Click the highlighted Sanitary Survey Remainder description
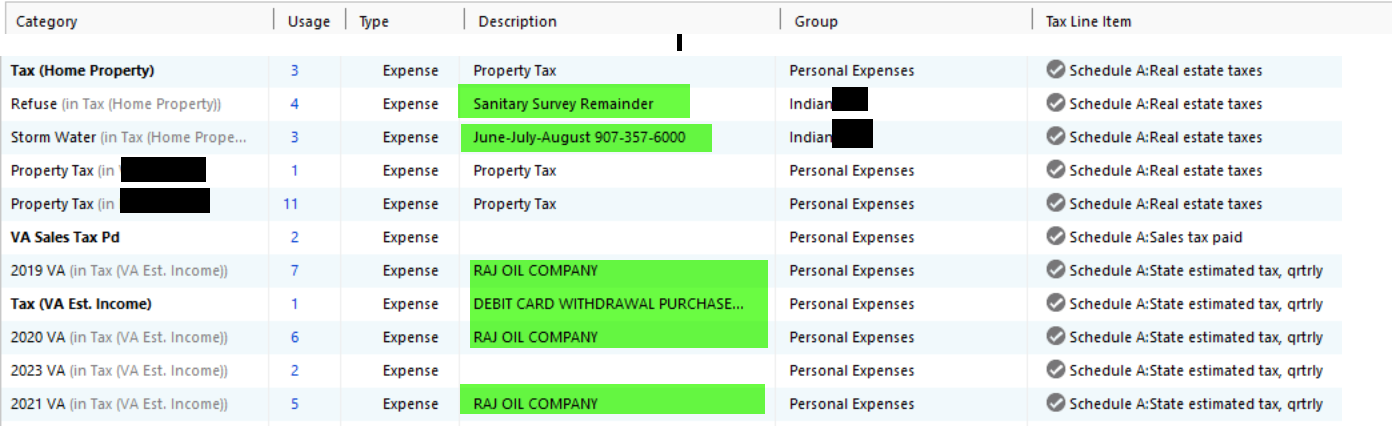This screenshot has height=426, width=1392. (564, 104)
